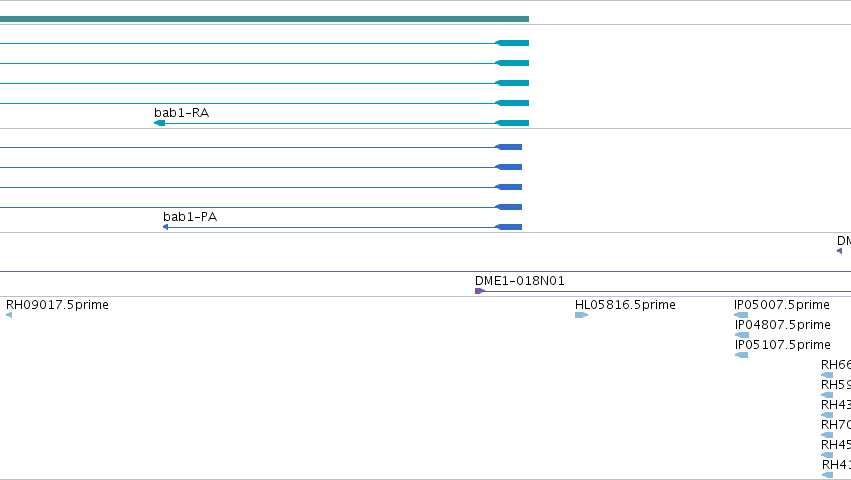Click the bab1-PA protein label
Image resolution: width=851 pixels, height=480 pixels.
tap(190, 217)
